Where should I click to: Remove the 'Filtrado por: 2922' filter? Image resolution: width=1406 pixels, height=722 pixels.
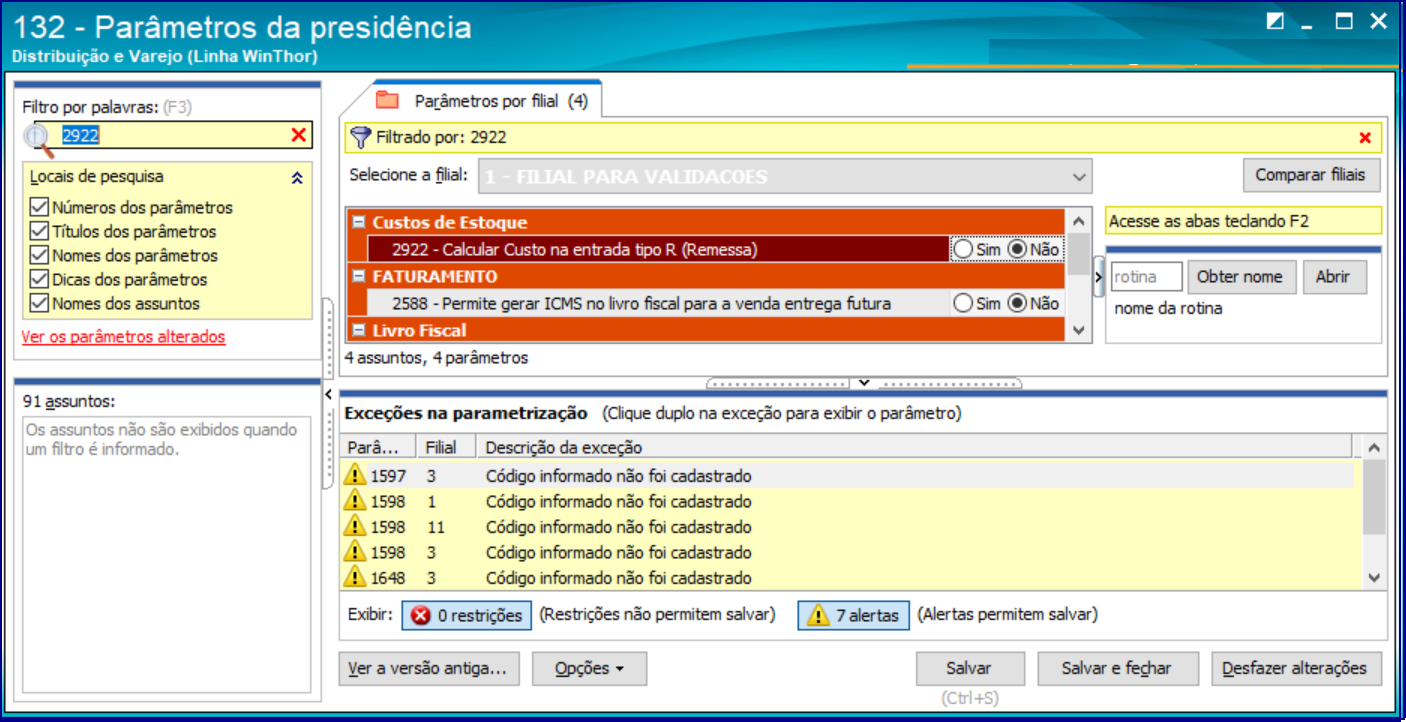(1365, 138)
